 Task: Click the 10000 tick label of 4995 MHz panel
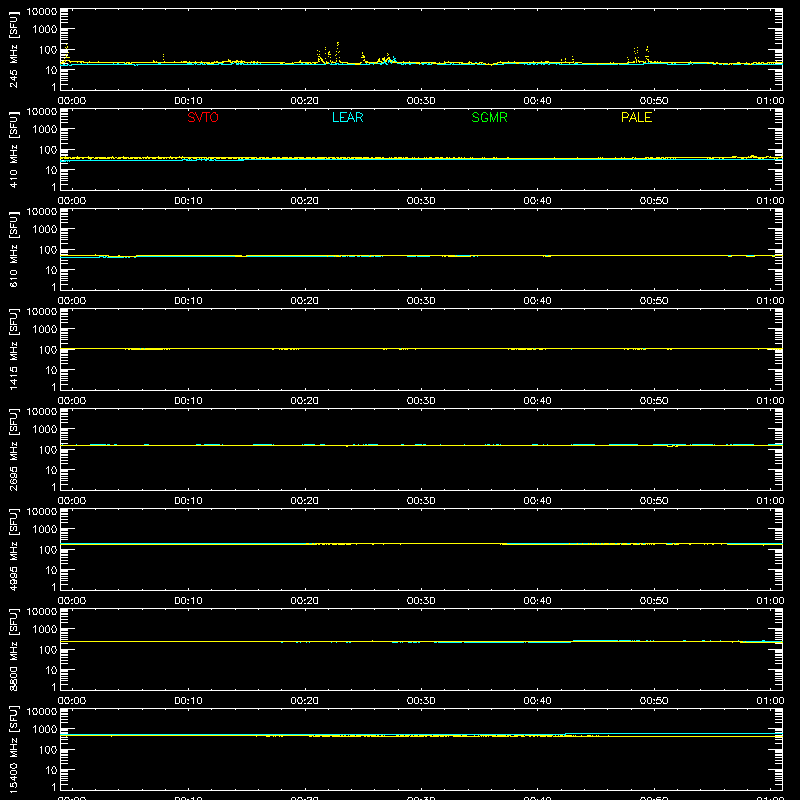[42, 512]
